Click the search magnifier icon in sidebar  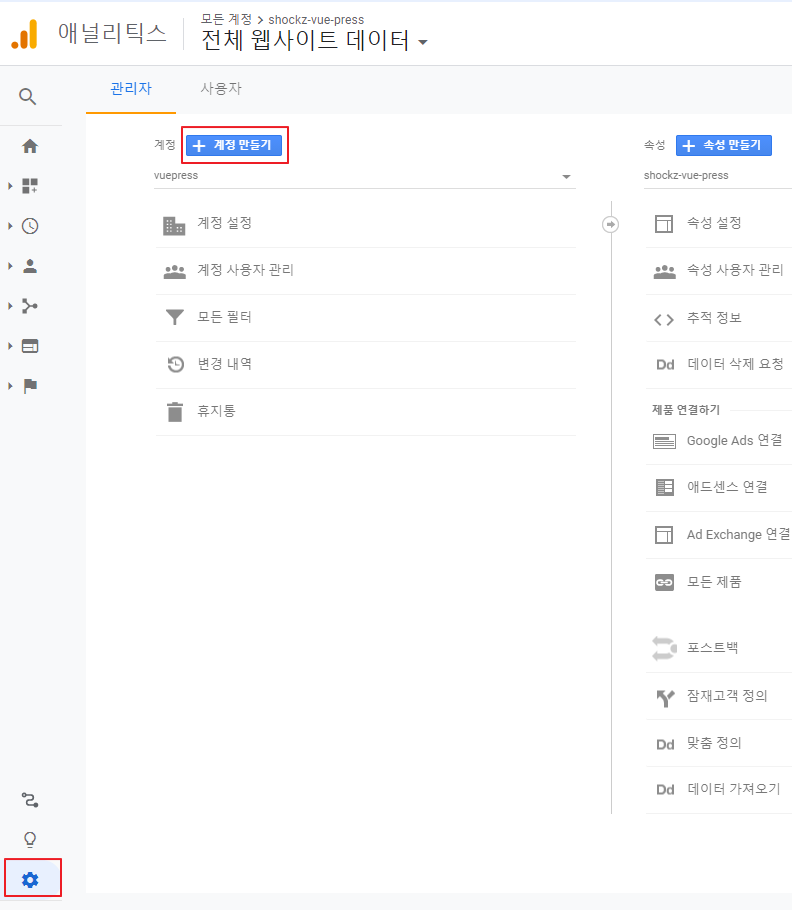tap(28, 96)
